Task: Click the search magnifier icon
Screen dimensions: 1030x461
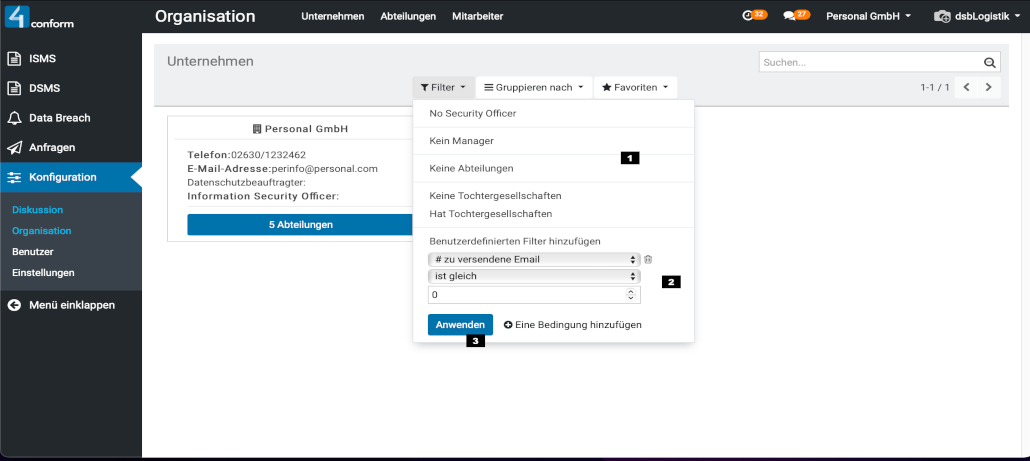Action: point(990,63)
